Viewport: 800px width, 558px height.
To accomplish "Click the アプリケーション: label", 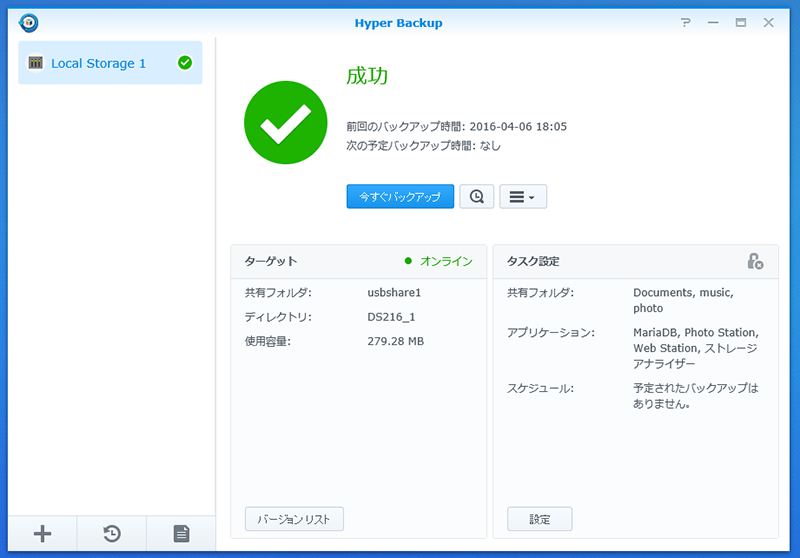I will coord(551,333).
